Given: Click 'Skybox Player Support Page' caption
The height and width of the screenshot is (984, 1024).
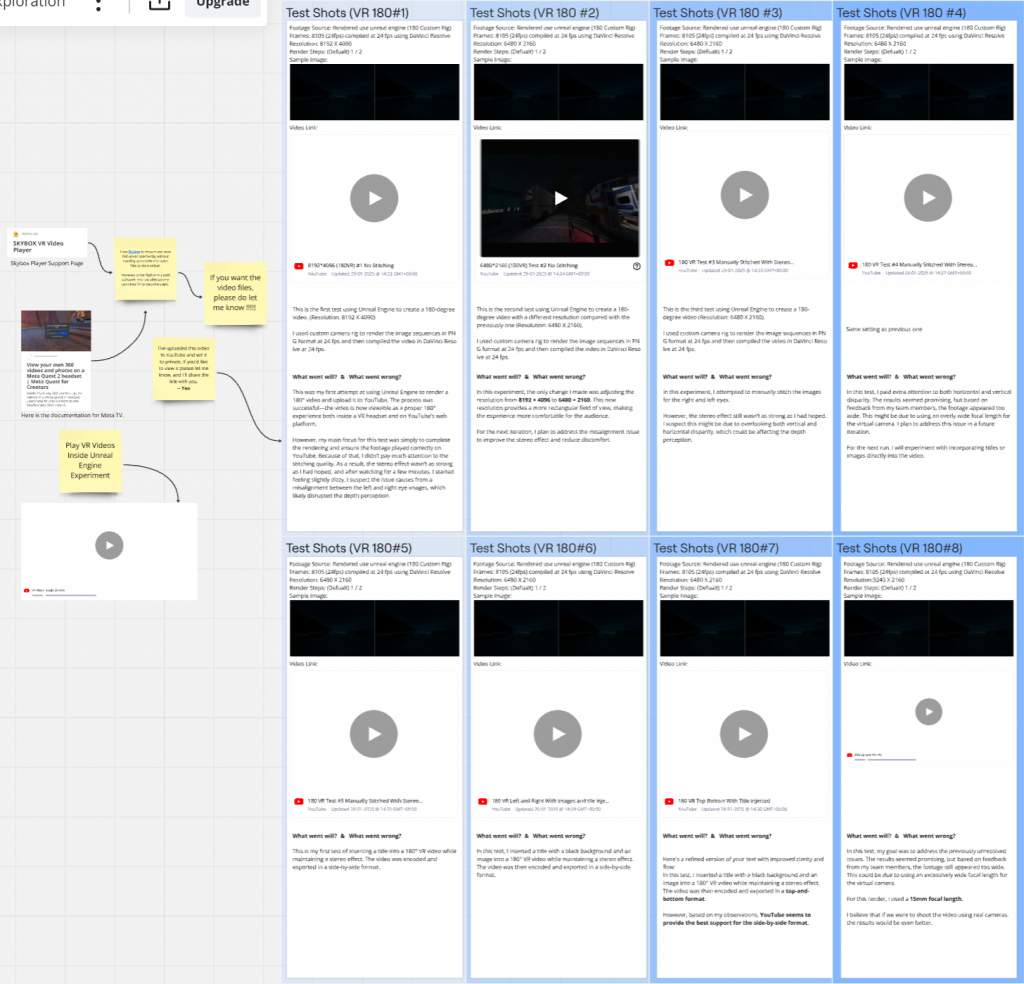Looking at the screenshot, I should pyautogui.click(x=47, y=263).
